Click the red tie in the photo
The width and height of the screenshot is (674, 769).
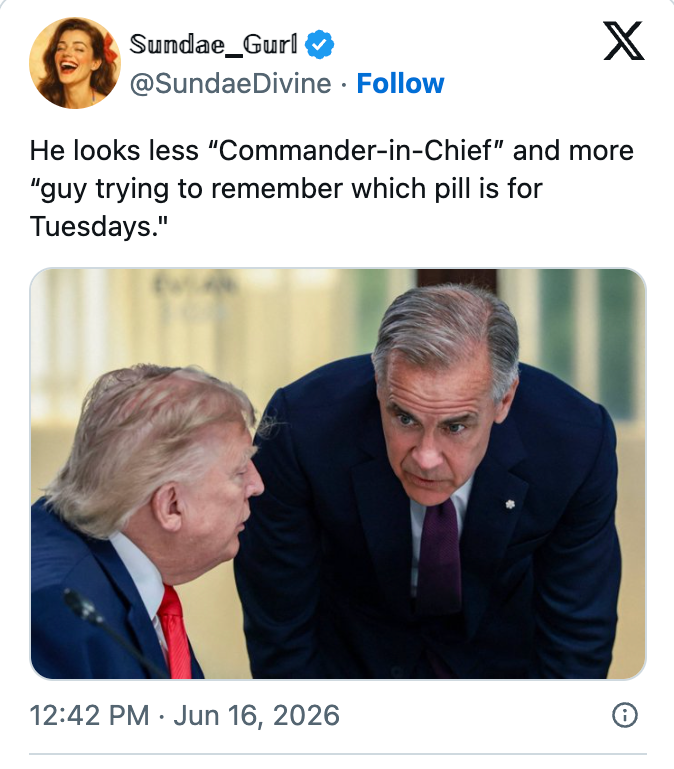[175, 634]
